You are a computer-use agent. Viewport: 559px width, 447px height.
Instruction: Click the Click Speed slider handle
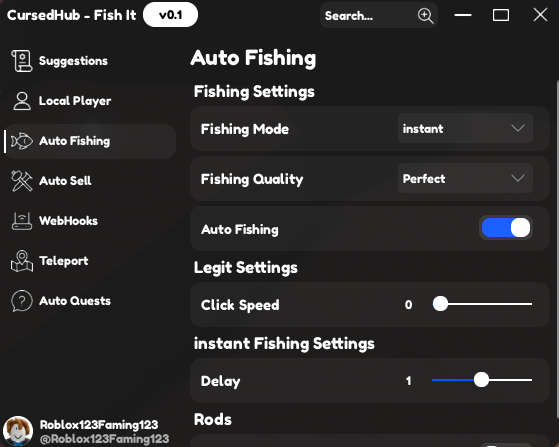(440, 304)
